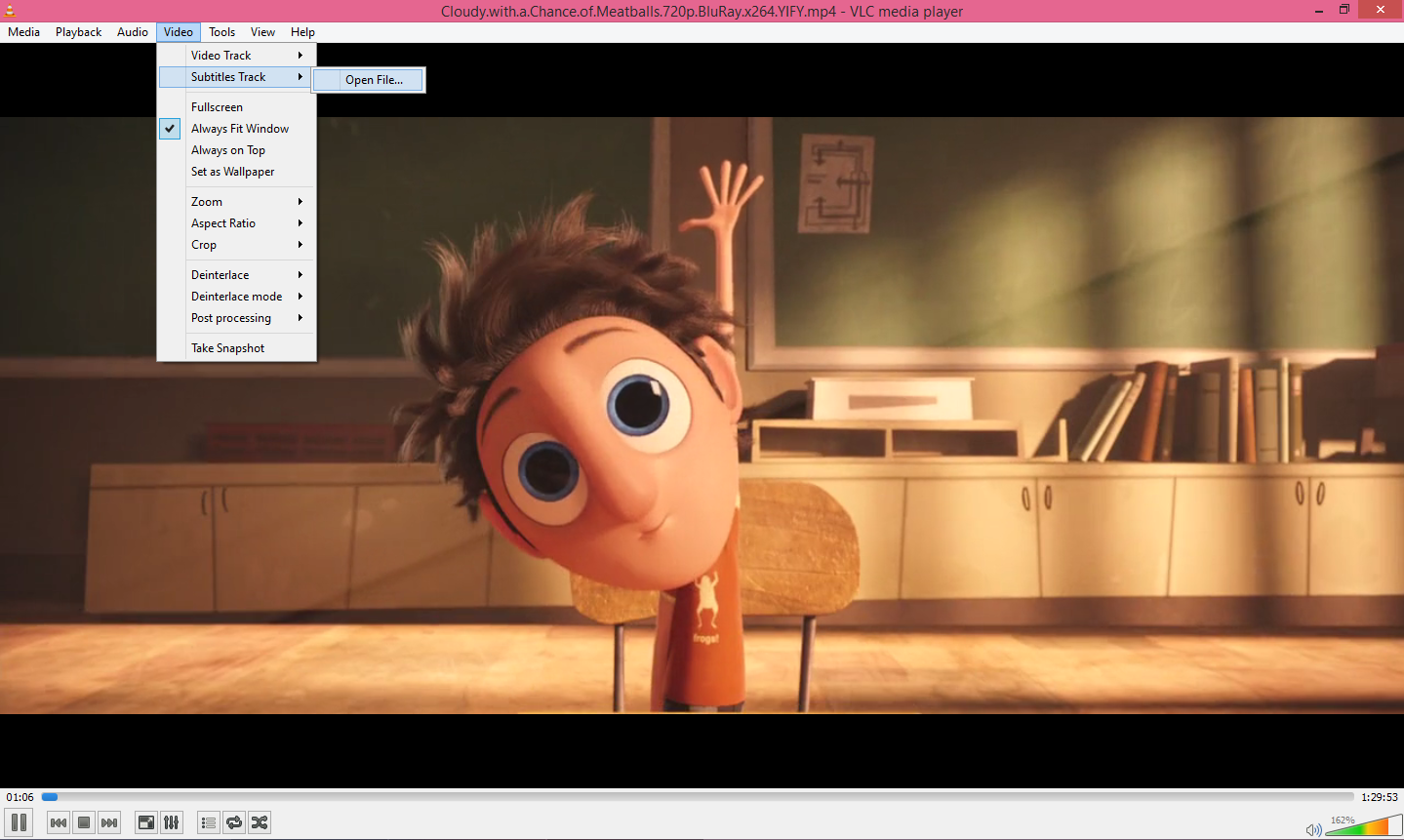Select Fullscreen from the Video menu
Viewport: 1404px width, 840px height.
[x=237, y=107]
